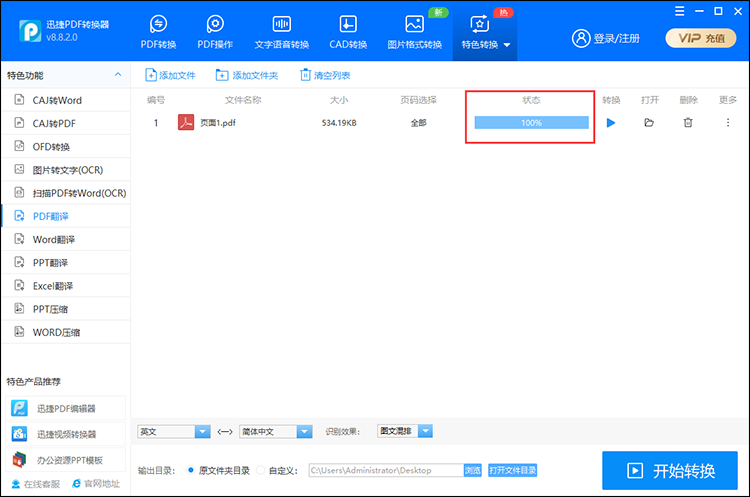750x497 pixels.
Task: Click the 在线客服 link
Action: (x=36, y=484)
